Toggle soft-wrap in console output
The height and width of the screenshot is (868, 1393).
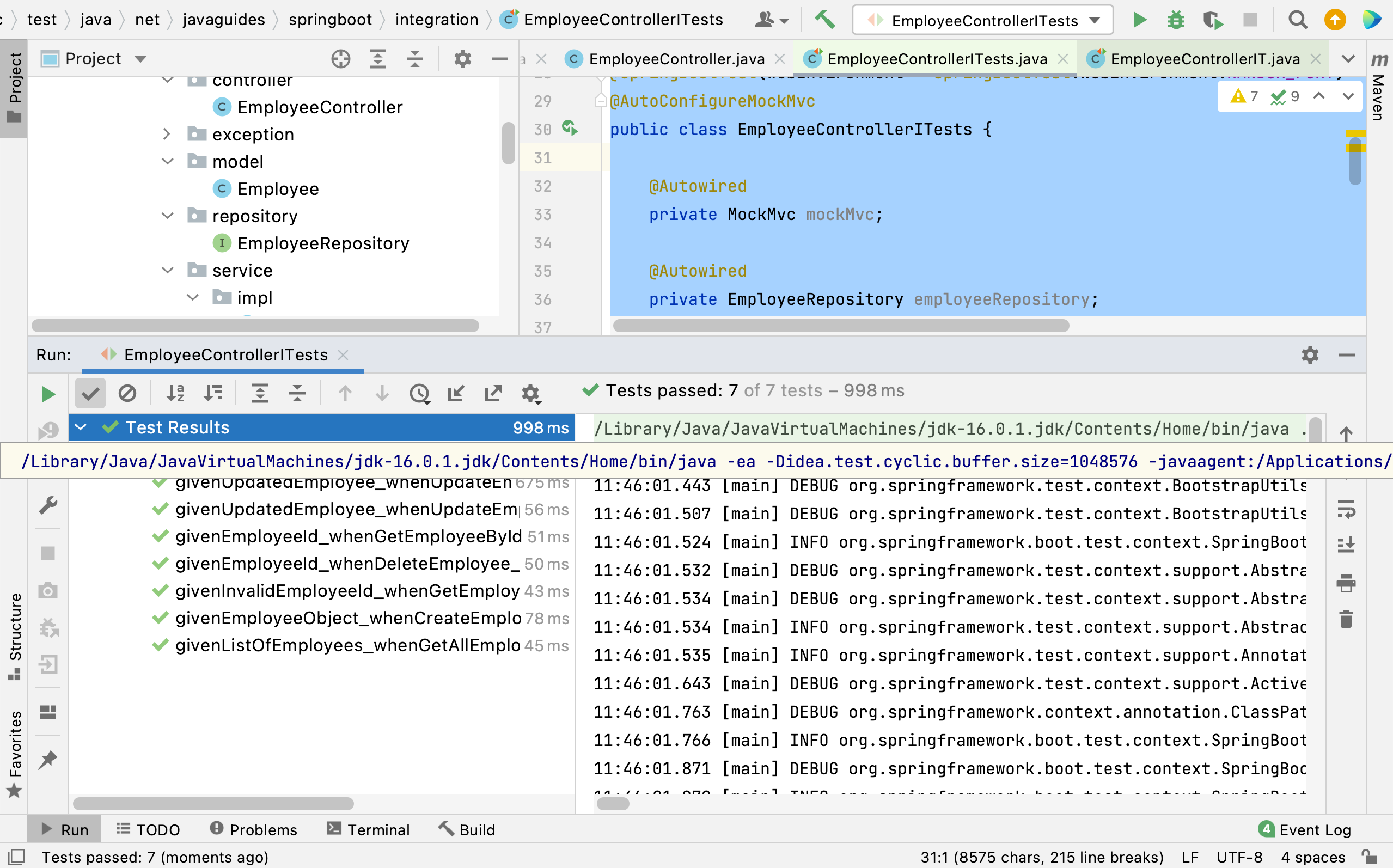(1346, 509)
